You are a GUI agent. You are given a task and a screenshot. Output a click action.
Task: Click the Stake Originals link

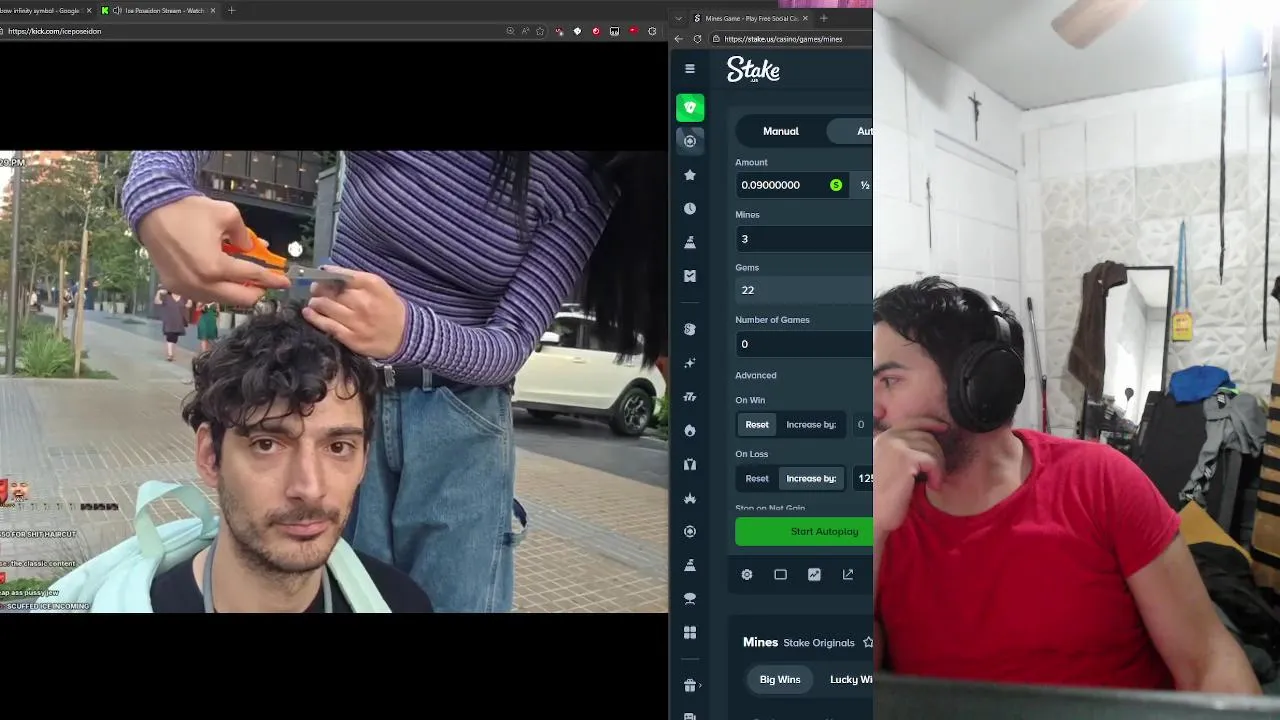(x=819, y=643)
